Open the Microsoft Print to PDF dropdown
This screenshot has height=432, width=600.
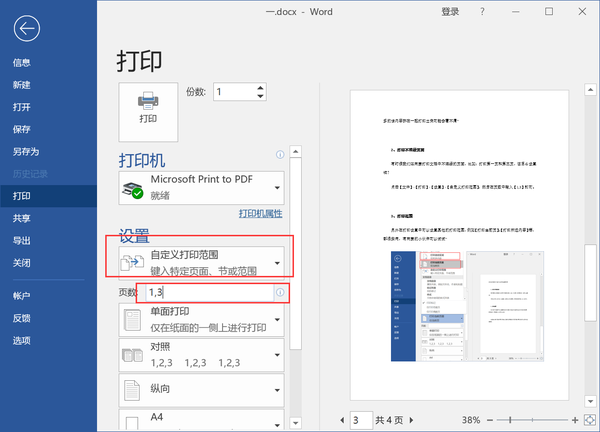[201, 187]
